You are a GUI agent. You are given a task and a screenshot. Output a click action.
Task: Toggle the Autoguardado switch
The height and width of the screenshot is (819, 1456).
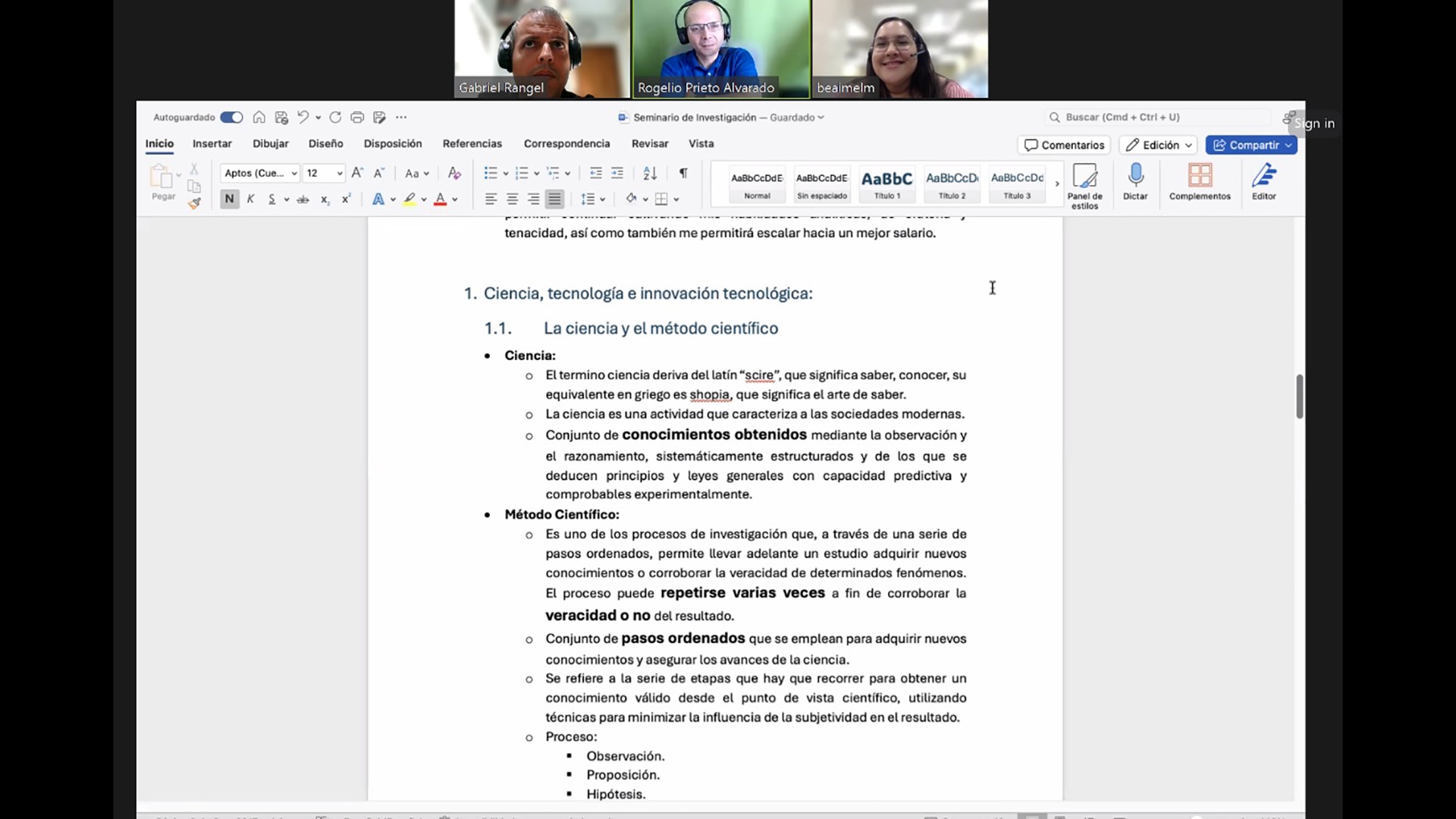click(231, 118)
